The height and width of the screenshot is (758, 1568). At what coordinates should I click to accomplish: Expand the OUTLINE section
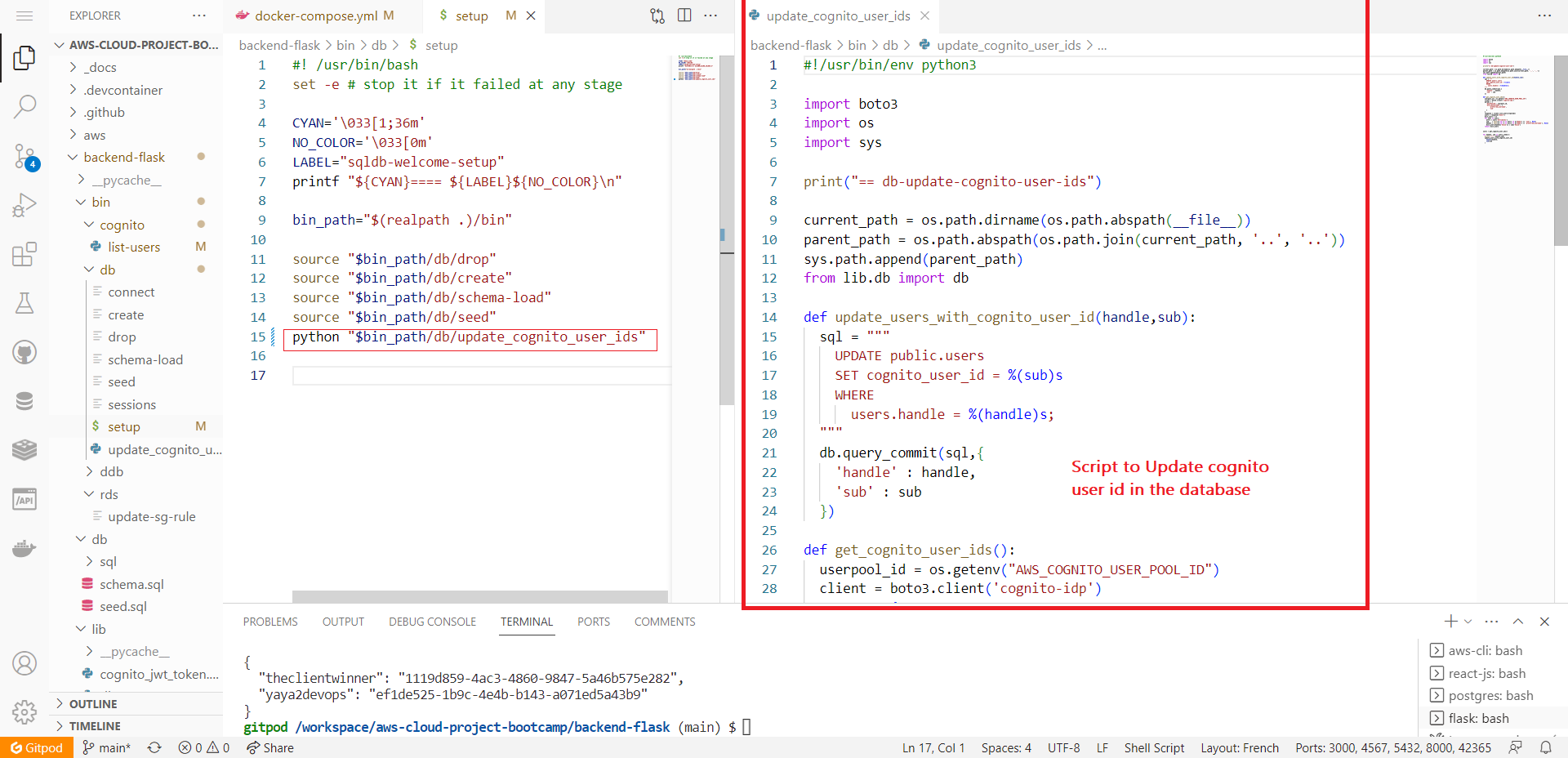click(x=136, y=703)
